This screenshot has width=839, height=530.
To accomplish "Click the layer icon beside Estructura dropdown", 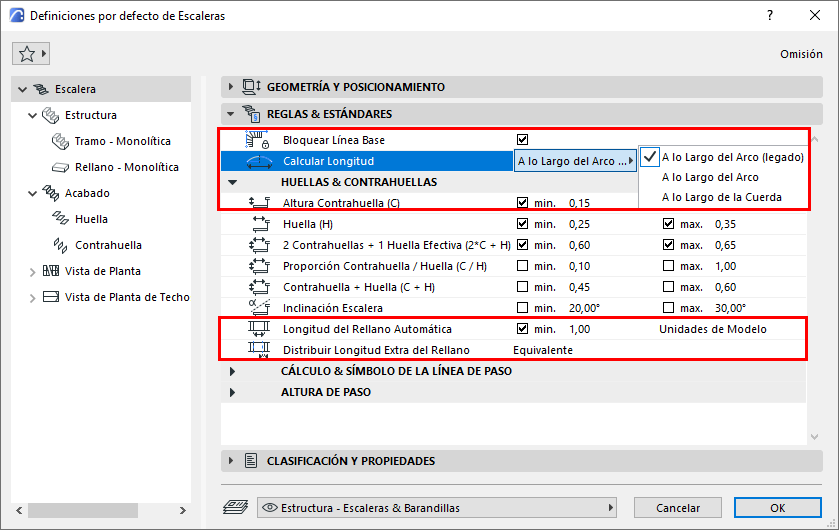I will pyautogui.click(x=235, y=507).
